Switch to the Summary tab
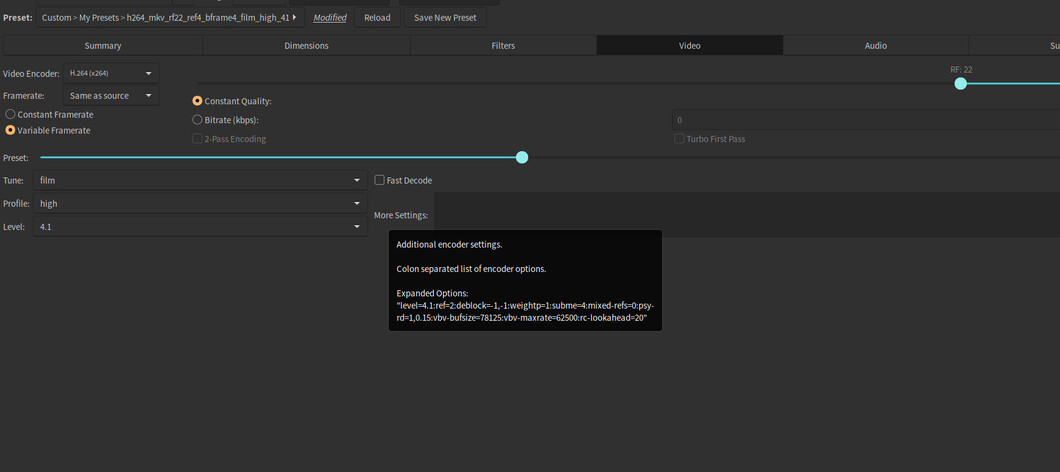 pos(103,45)
